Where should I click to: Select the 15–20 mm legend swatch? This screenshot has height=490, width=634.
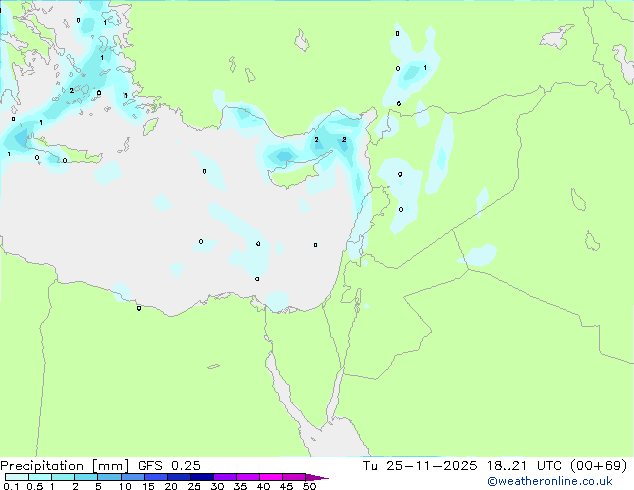[x=156, y=477]
